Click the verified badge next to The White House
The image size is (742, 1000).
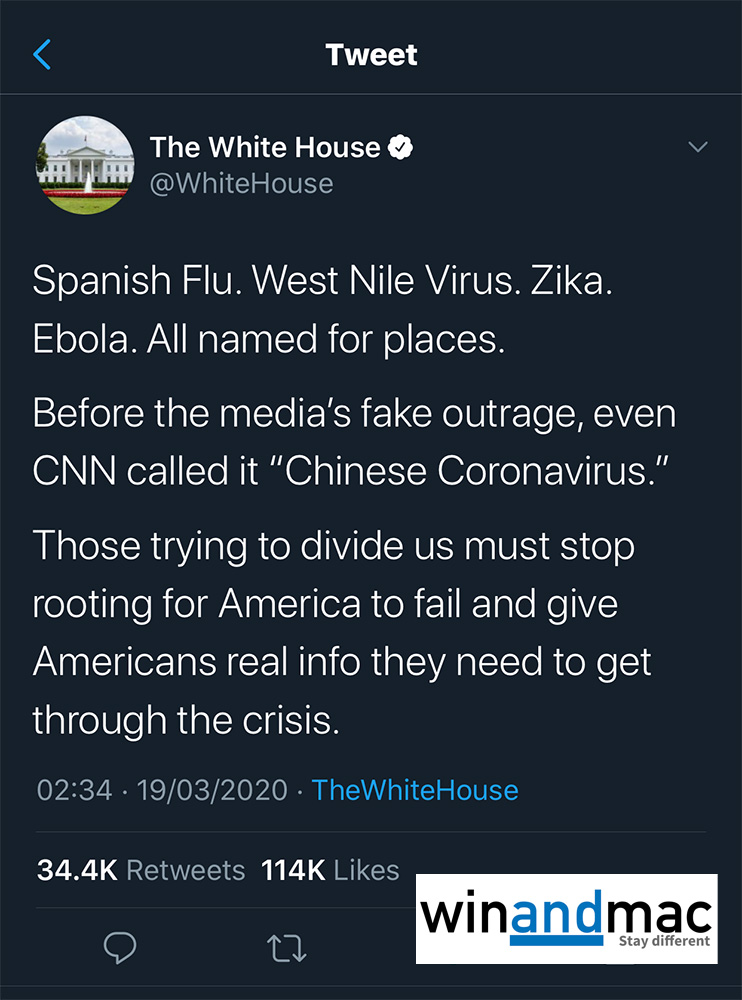pos(401,148)
